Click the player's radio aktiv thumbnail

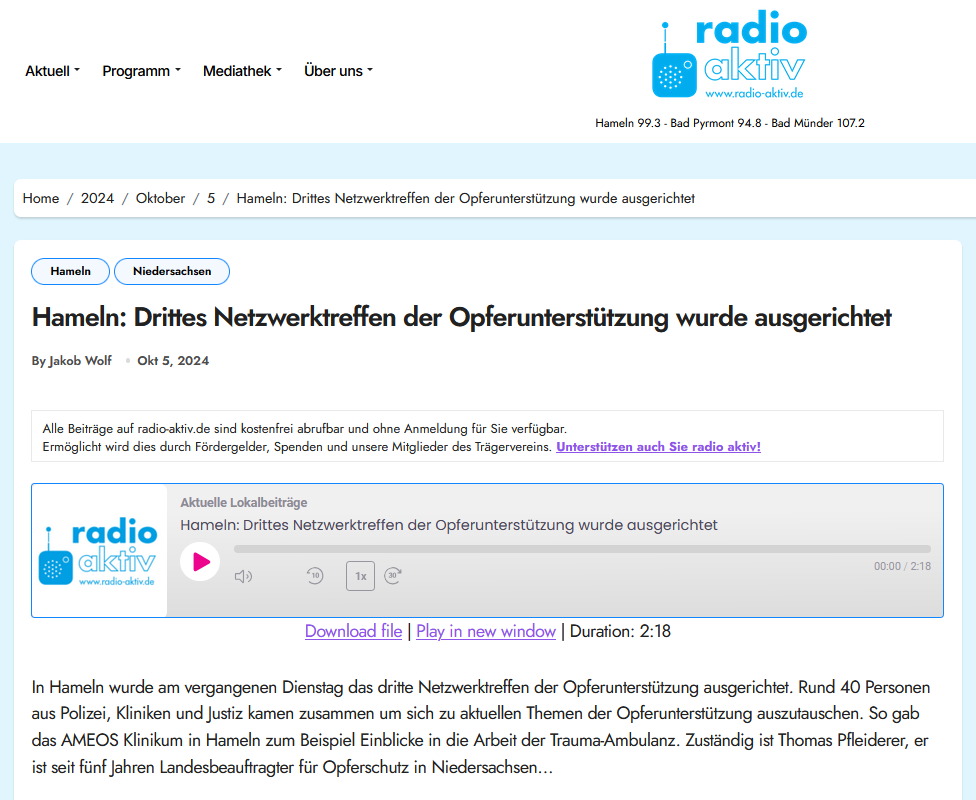coord(100,551)
